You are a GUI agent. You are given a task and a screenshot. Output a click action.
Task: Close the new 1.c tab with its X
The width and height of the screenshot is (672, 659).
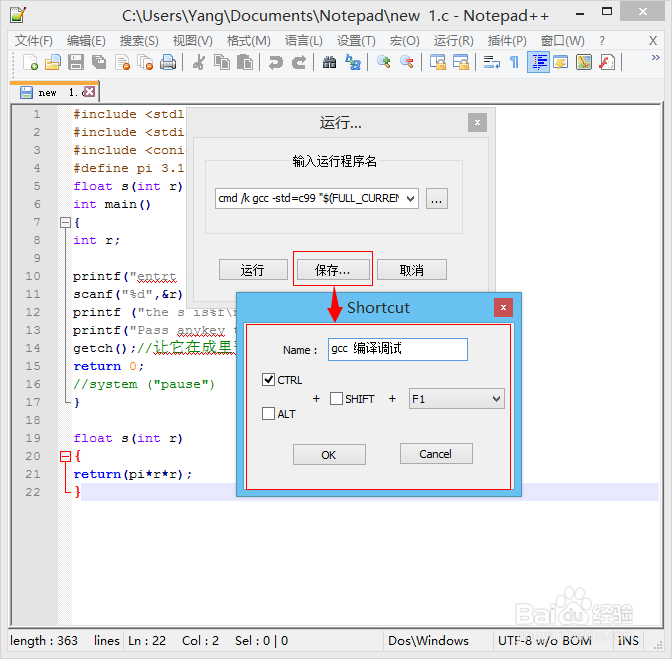(89, 91)
